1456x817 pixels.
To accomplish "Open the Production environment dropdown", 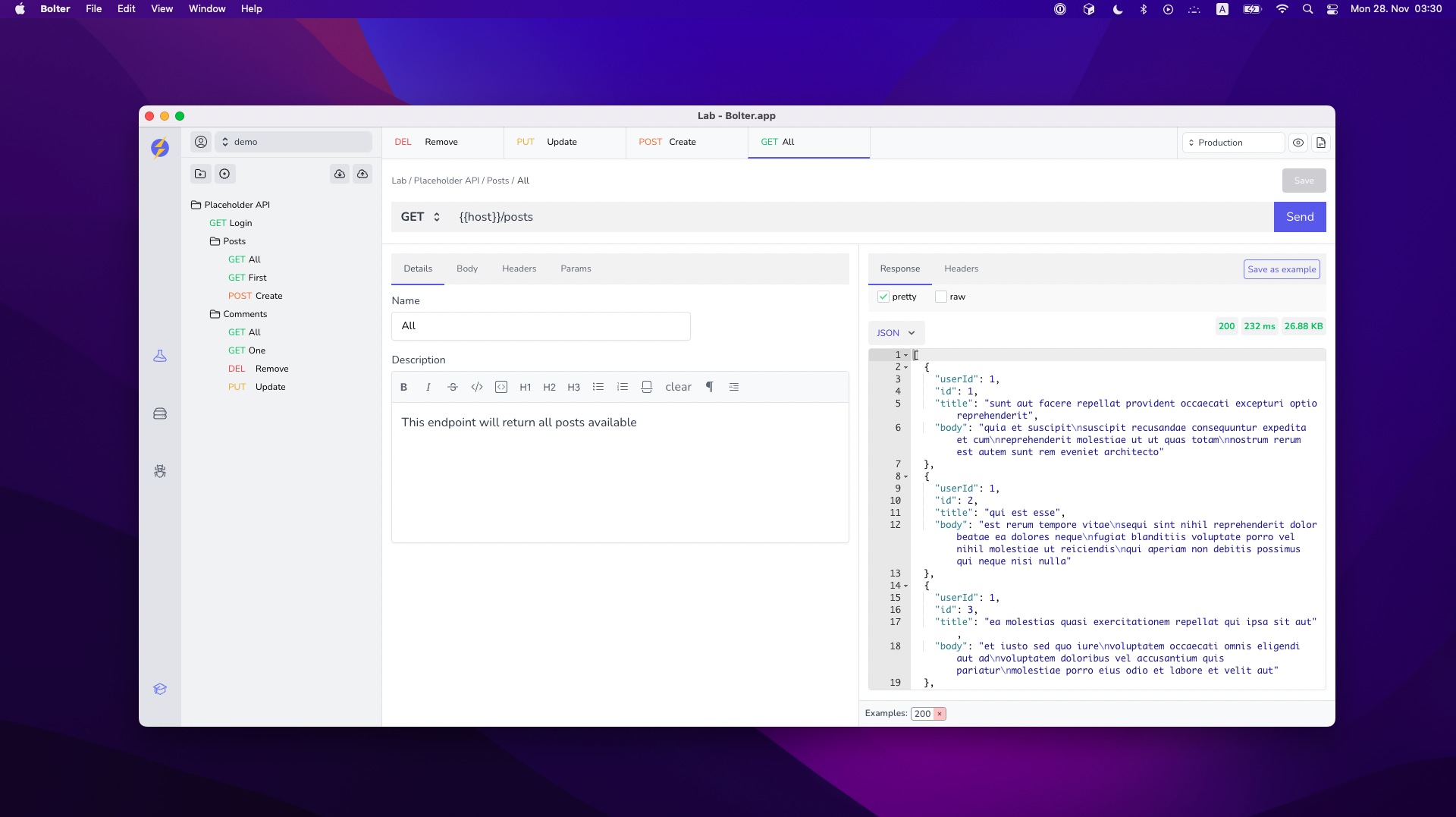I will point(1234,143).
